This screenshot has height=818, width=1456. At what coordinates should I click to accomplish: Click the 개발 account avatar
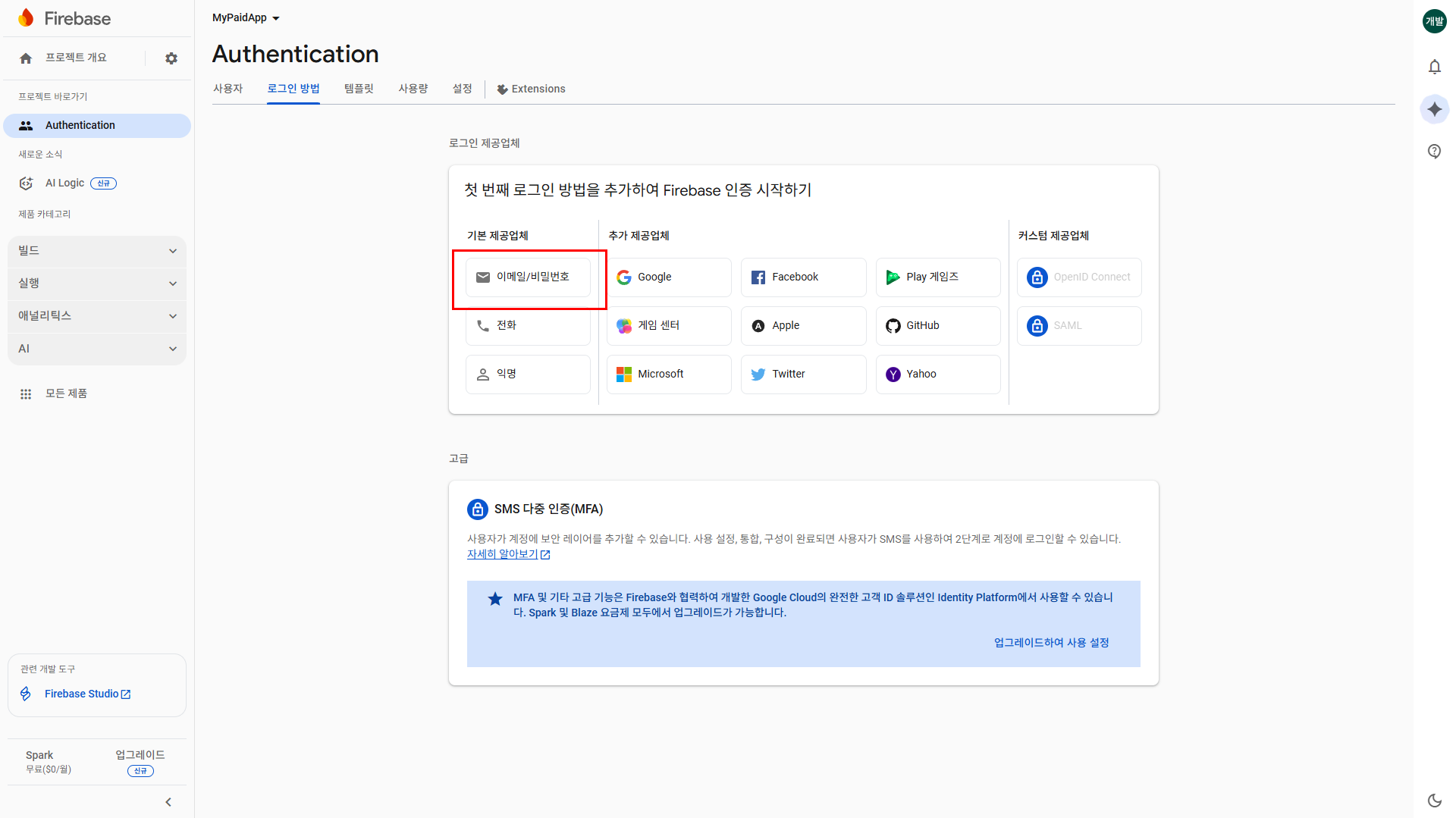[x=1435, y=21]
